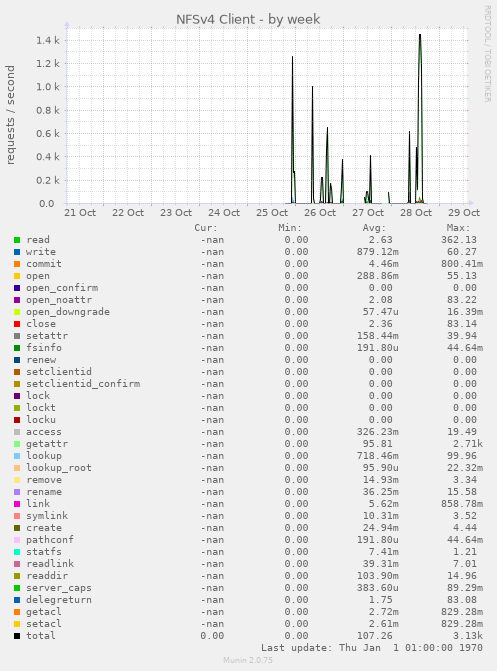Click the setattr legend label
Viewport: 497px width, 671px height.
(47, 336)
